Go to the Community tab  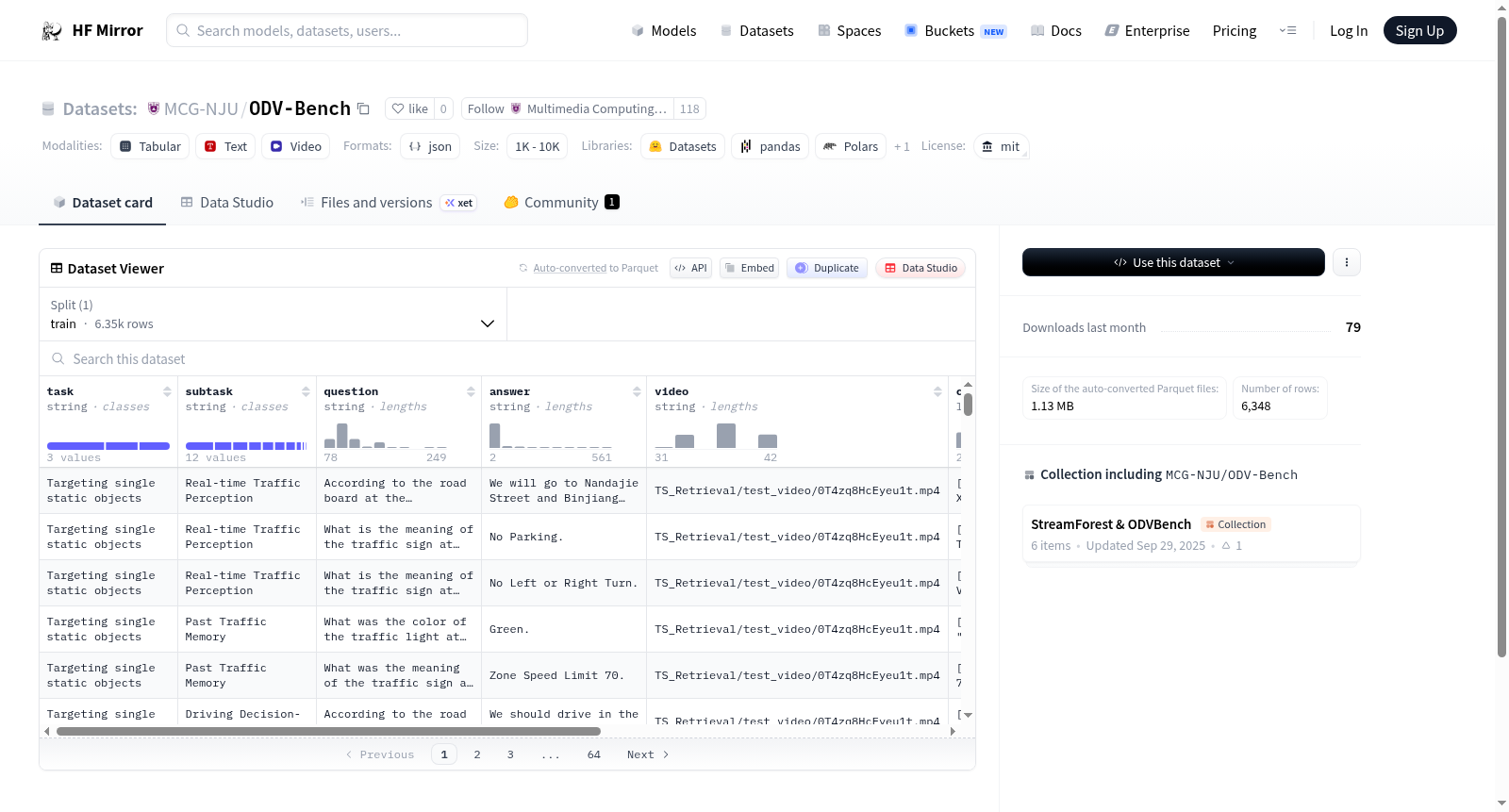(562, 202)
